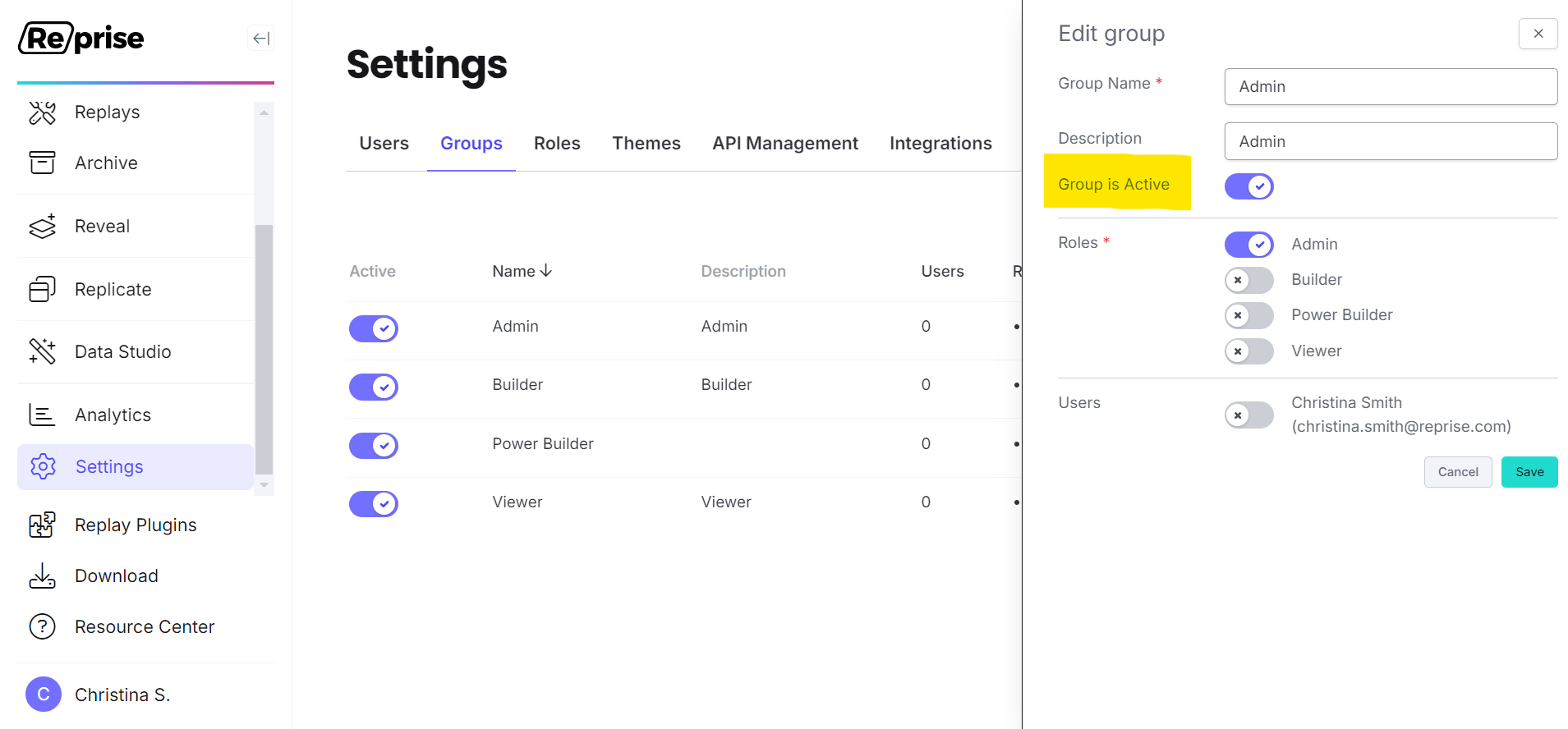Click the sidebar scroll up arrow
This screenshot has width=1568, height=729.
[x=264, y=112]
